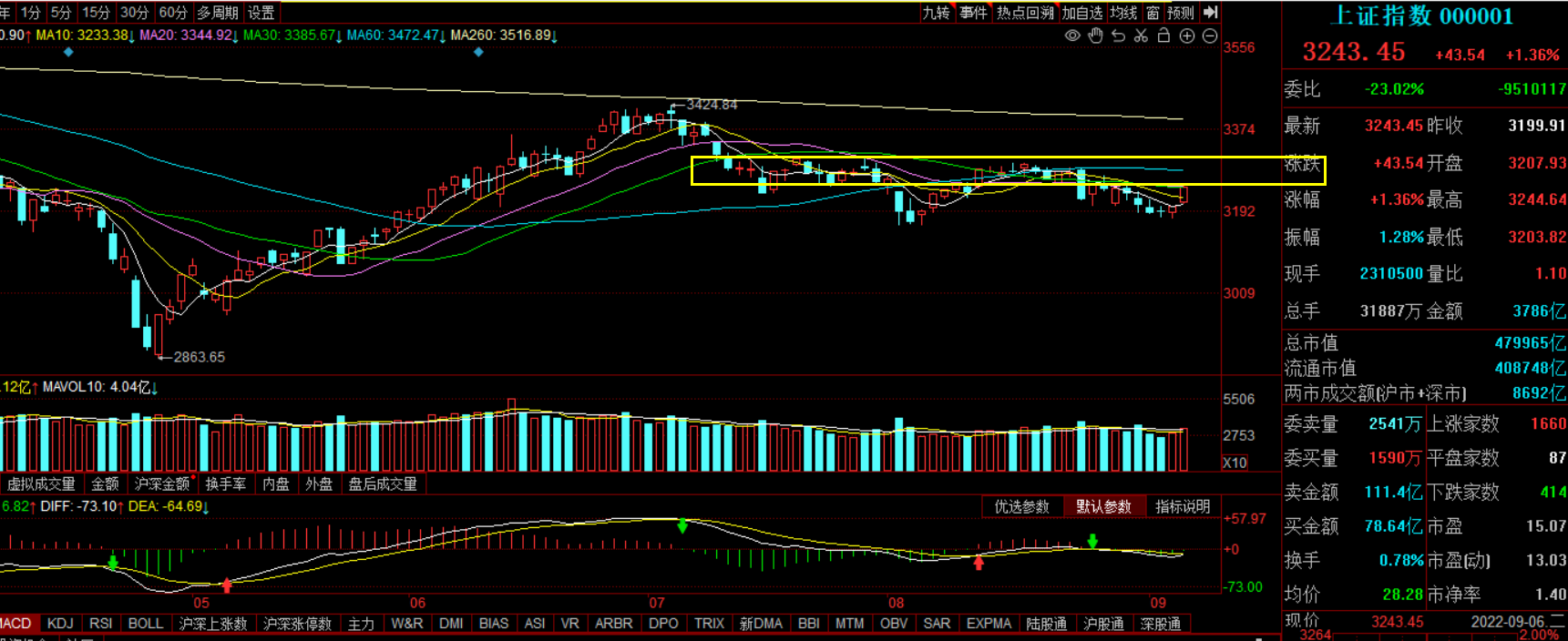Switch indicator to the KDJ tab
Image resolution: width=1568 pixels, height=641 pixels.
click(60, 624)
